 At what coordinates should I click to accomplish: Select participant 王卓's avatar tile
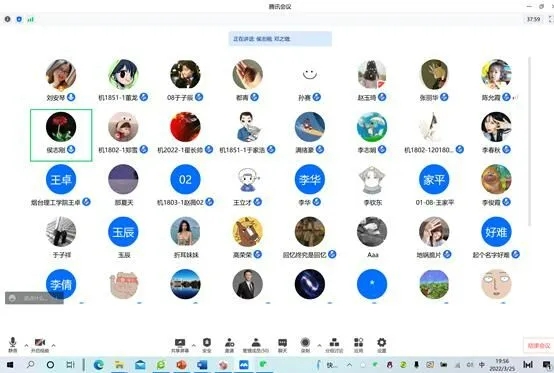pos(61,179)
